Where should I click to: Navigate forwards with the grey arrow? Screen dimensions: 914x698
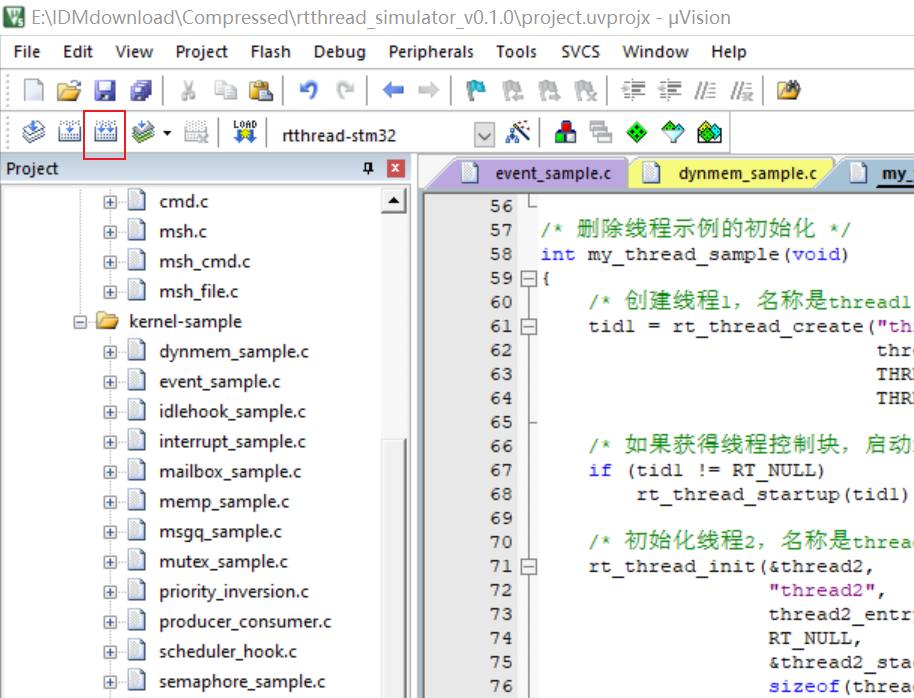[x=428, y=90]
